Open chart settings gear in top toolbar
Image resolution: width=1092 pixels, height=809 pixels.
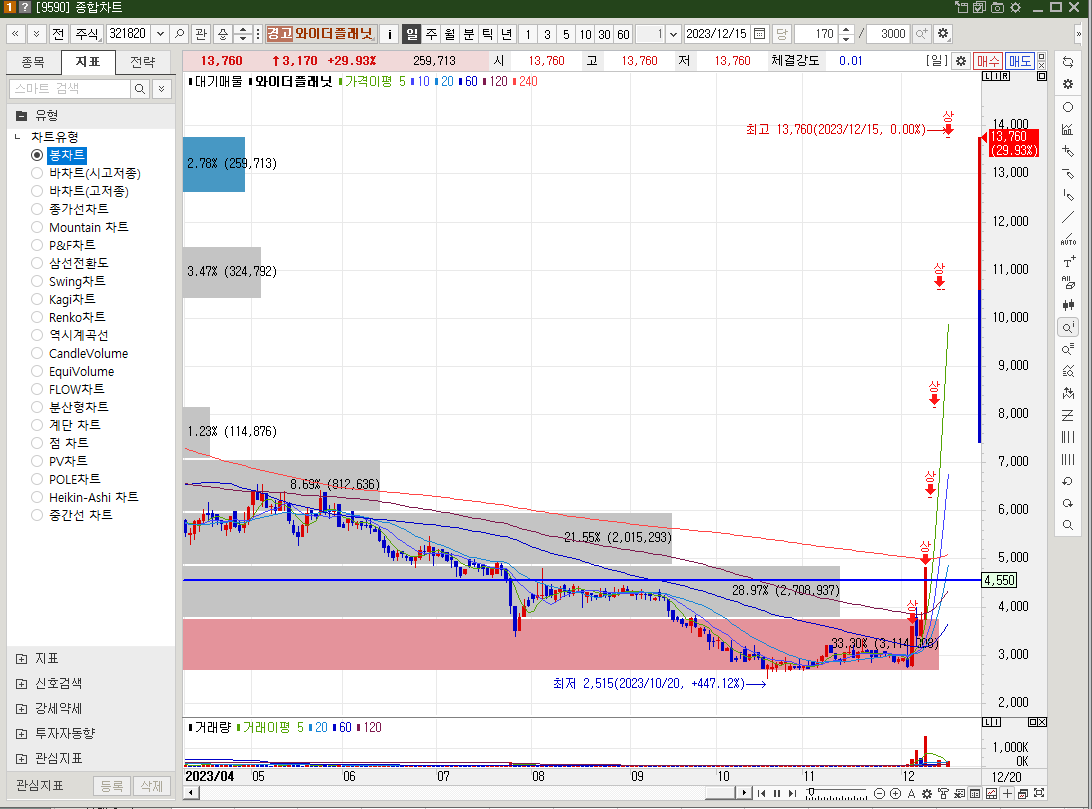943,33
